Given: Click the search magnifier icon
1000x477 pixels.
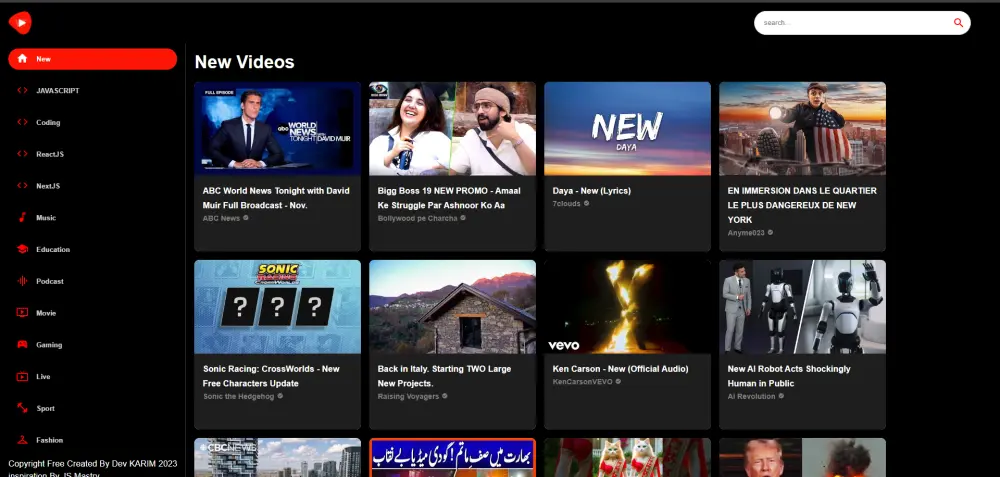Looking at the screenshot, I should click(x=958, y=22).
